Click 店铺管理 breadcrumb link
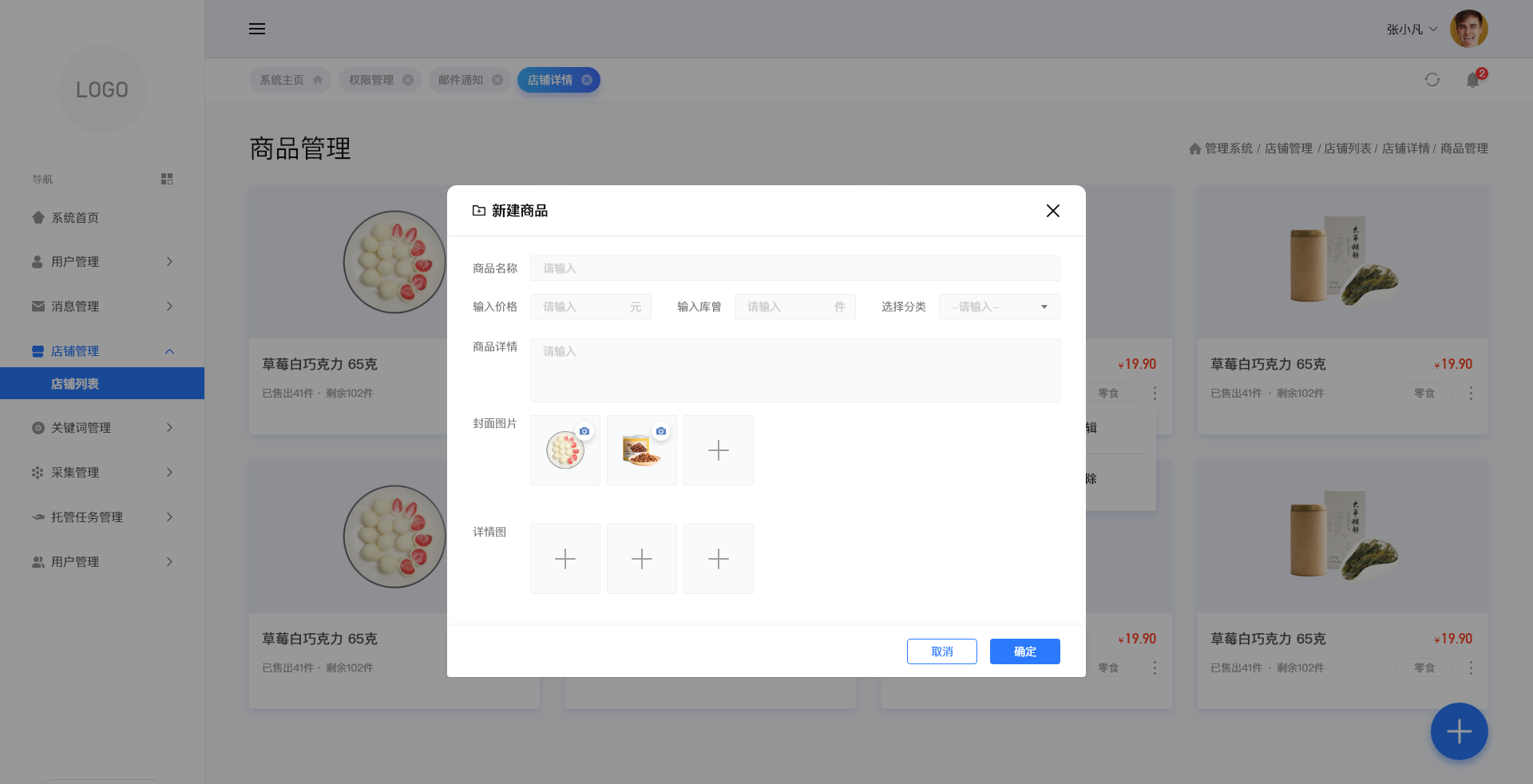The height and width of the screenshot is (784, 1533). pos(1289,148)
